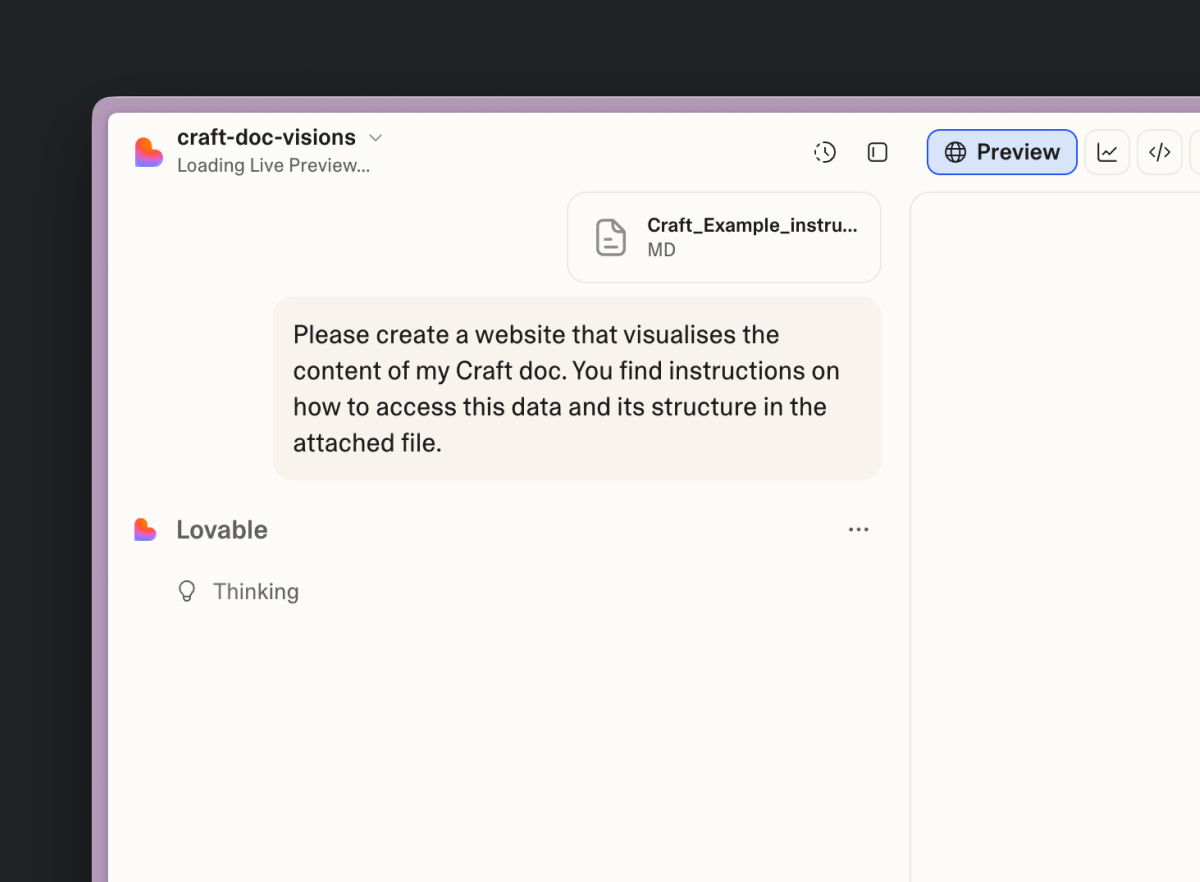Click the partially visible button after code icon
The width and height of the screenshot is (1200, 882).
click(x=1195, y=152)
